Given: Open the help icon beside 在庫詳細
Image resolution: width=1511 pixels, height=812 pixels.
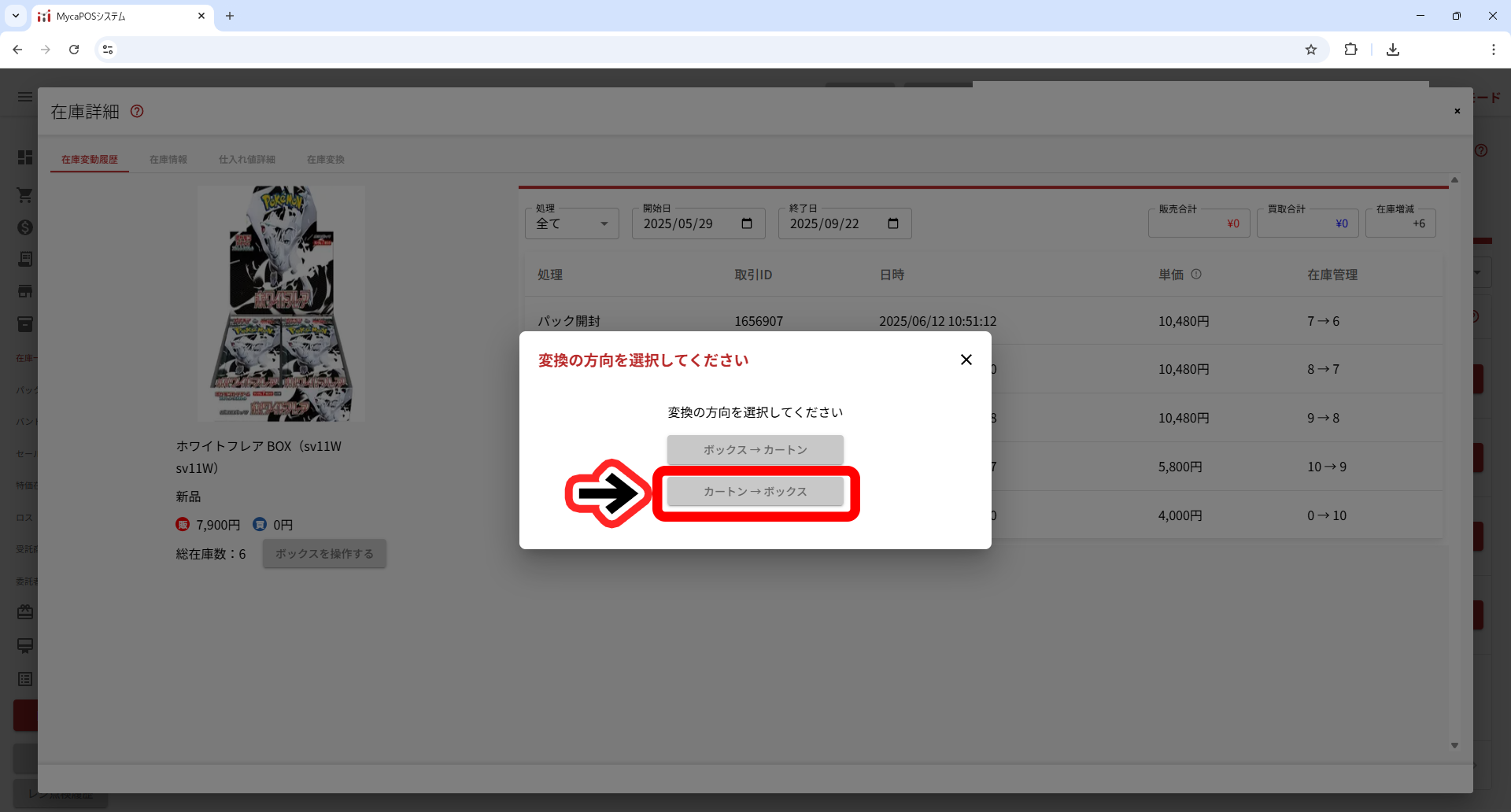Looking at the screenshot, I should tap(137, 112).
